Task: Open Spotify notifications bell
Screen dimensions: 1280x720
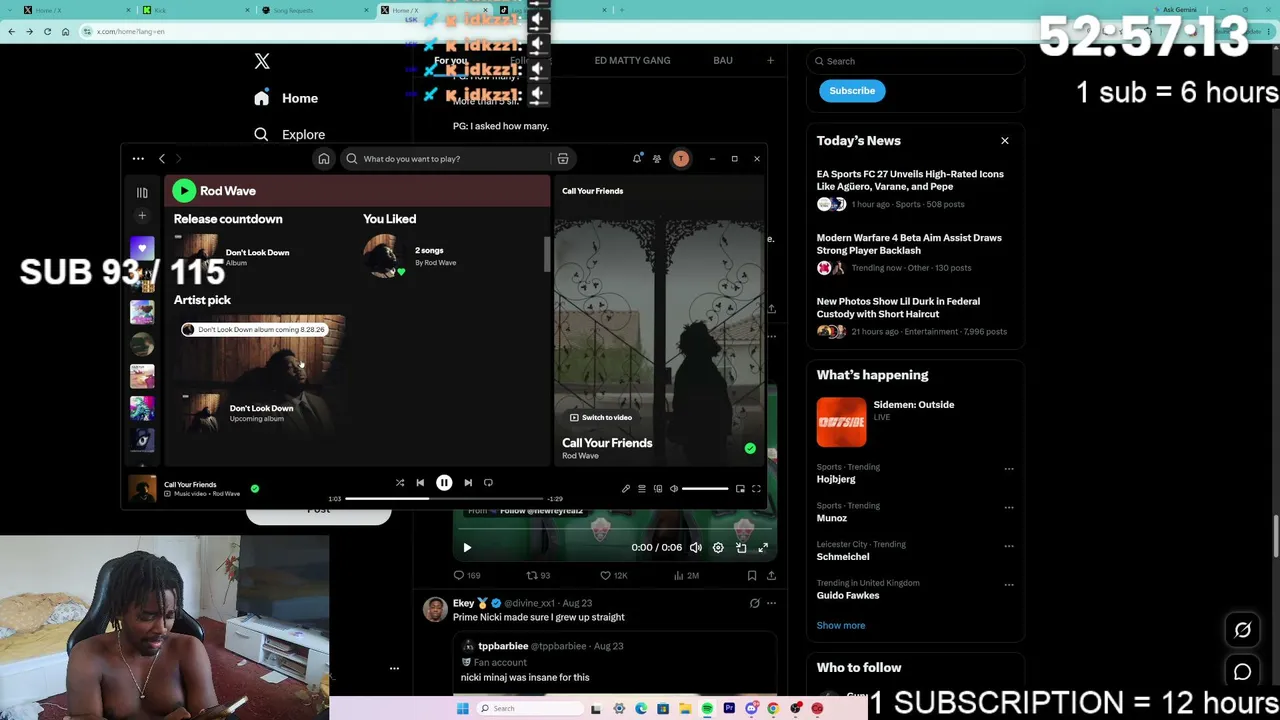Action: [637, 159]
